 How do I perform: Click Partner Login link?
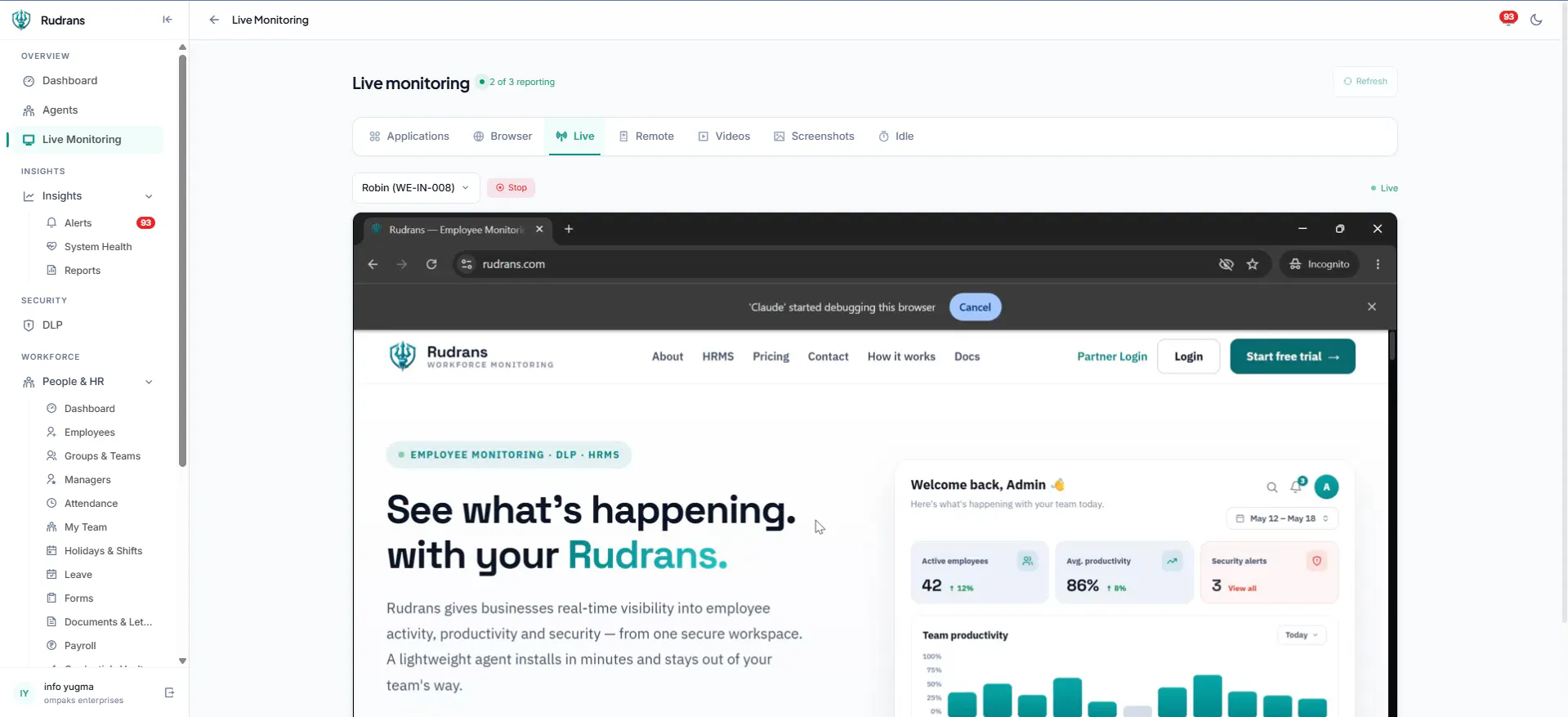[1112, 356]
